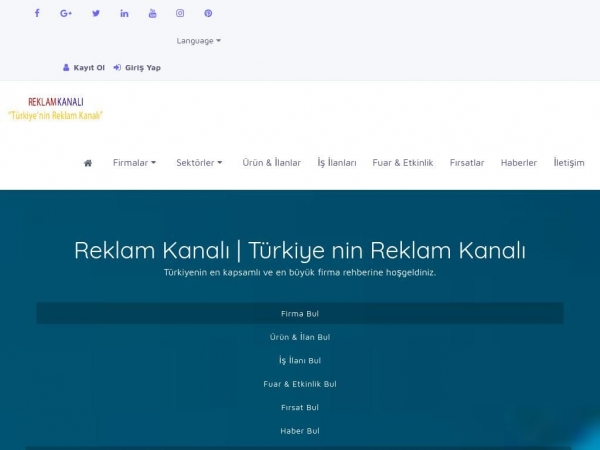Expand the Language dropdown
Image resolution: width=600 pixels, height=450 pixels.
(x=199, y=41)
